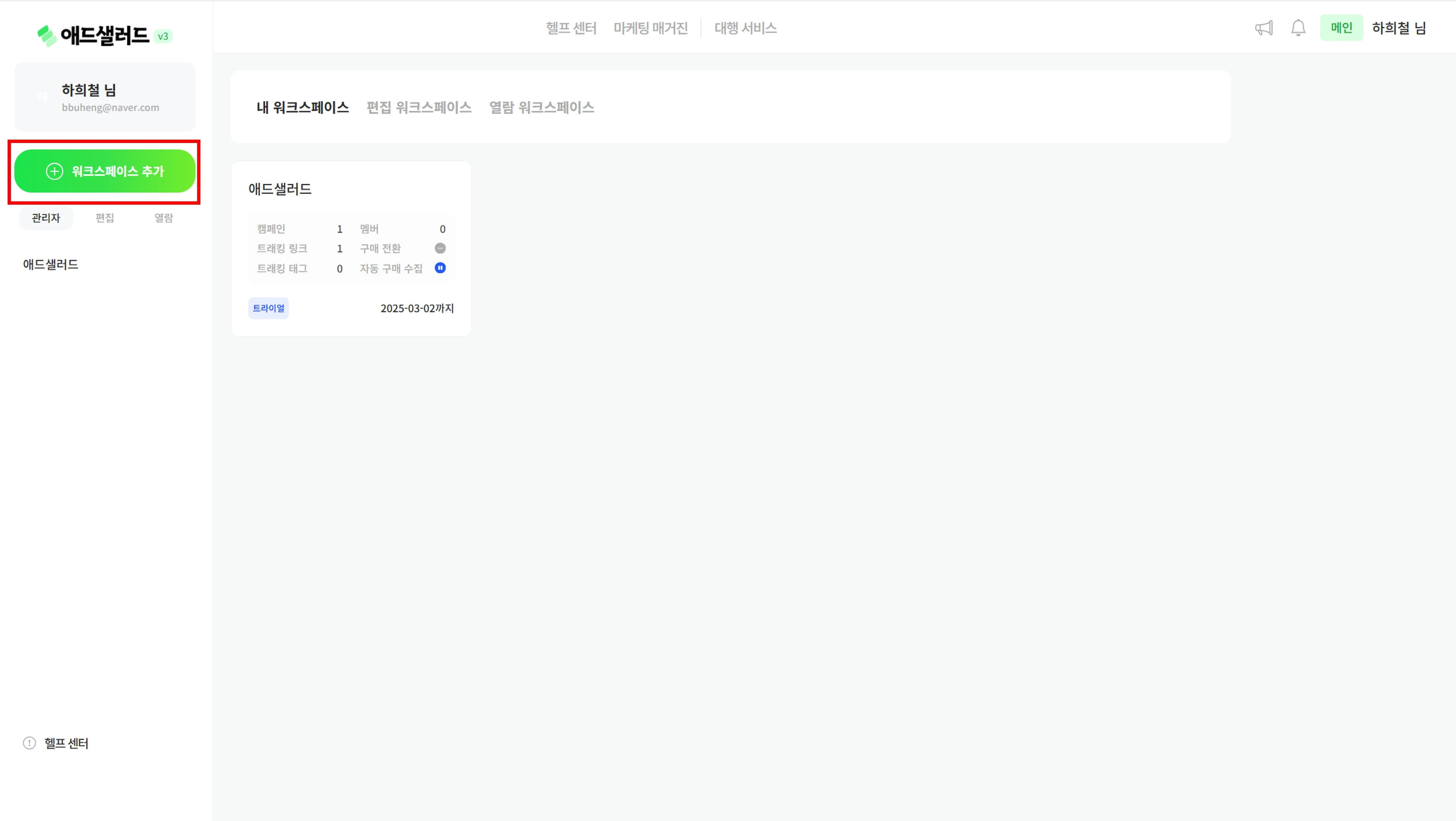
Task: Click the v3 version badge
Action: tap(163, 36)
